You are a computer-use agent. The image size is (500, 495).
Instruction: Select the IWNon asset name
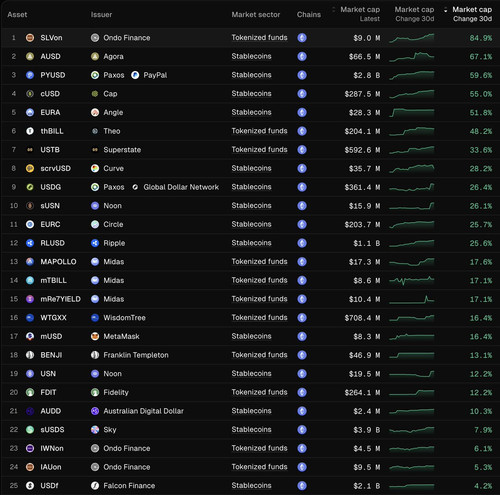click(52, 448)
